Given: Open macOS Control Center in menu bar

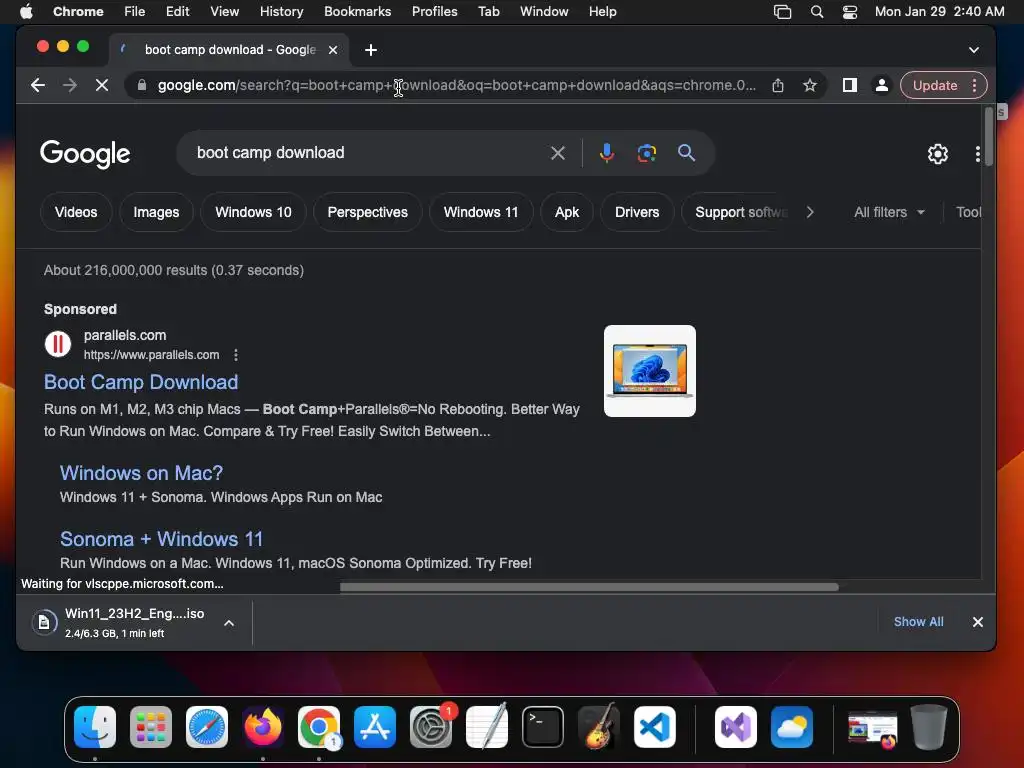Looking at the screenshot, I should pos(850,12).
